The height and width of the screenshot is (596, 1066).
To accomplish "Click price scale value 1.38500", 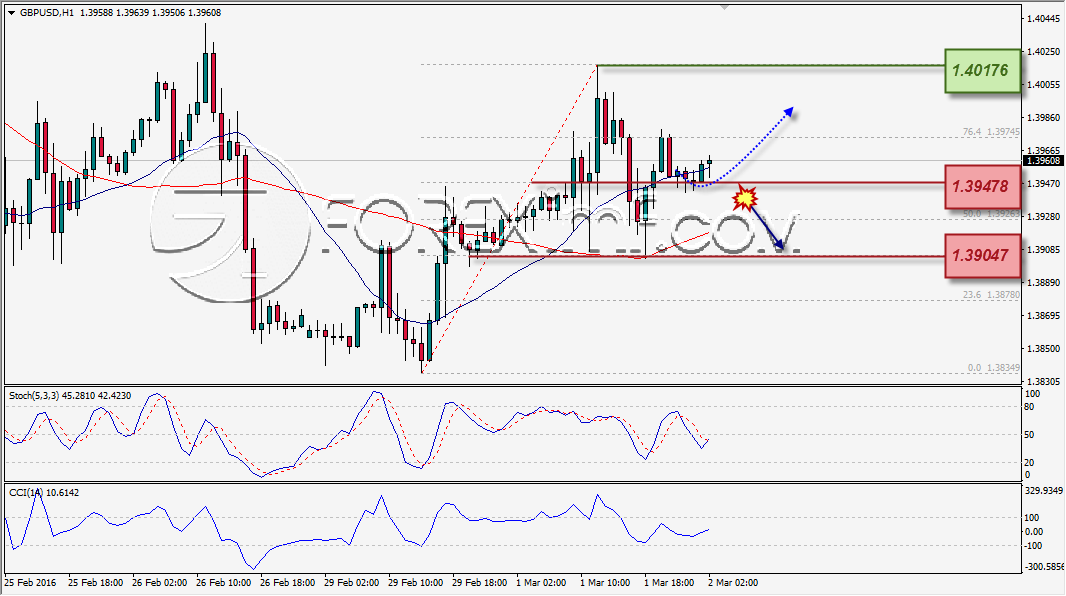I will point(1044,349).
